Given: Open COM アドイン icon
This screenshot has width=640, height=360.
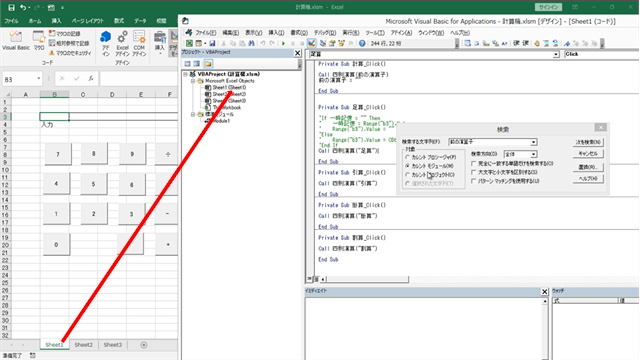Looking at the screenshot, I should pos(139,43).
